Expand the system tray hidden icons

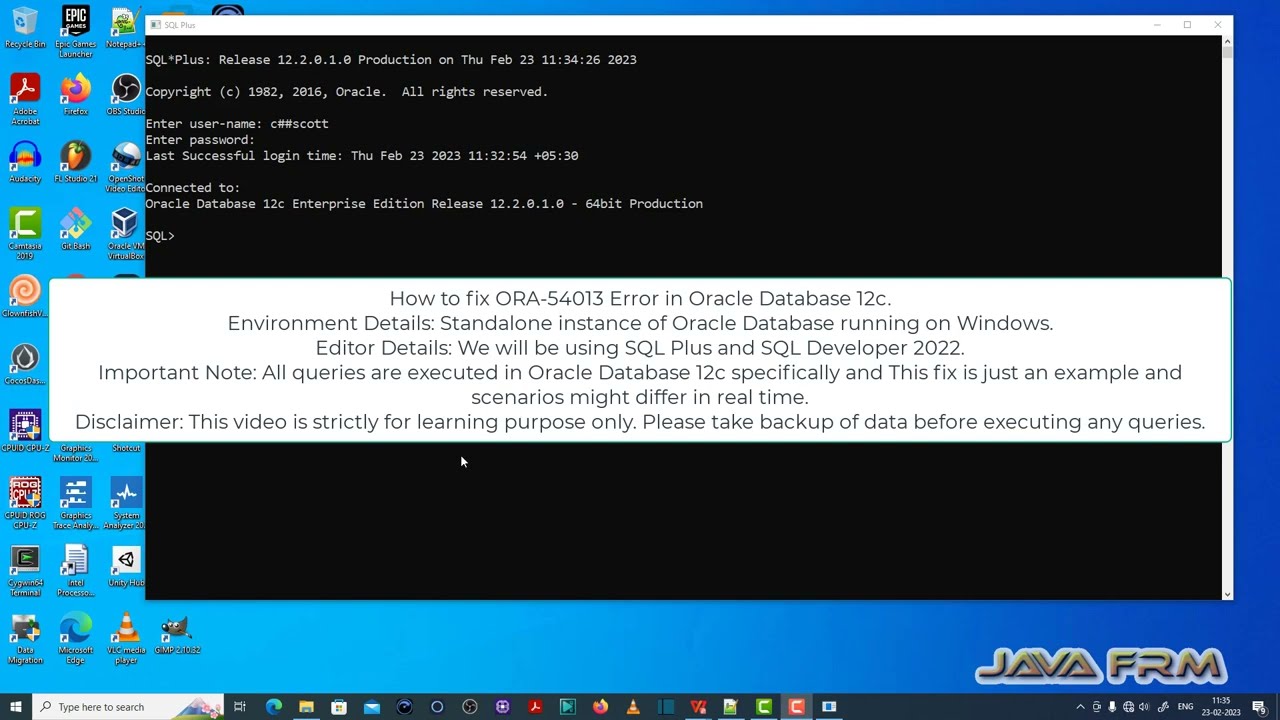[1080, 707]
